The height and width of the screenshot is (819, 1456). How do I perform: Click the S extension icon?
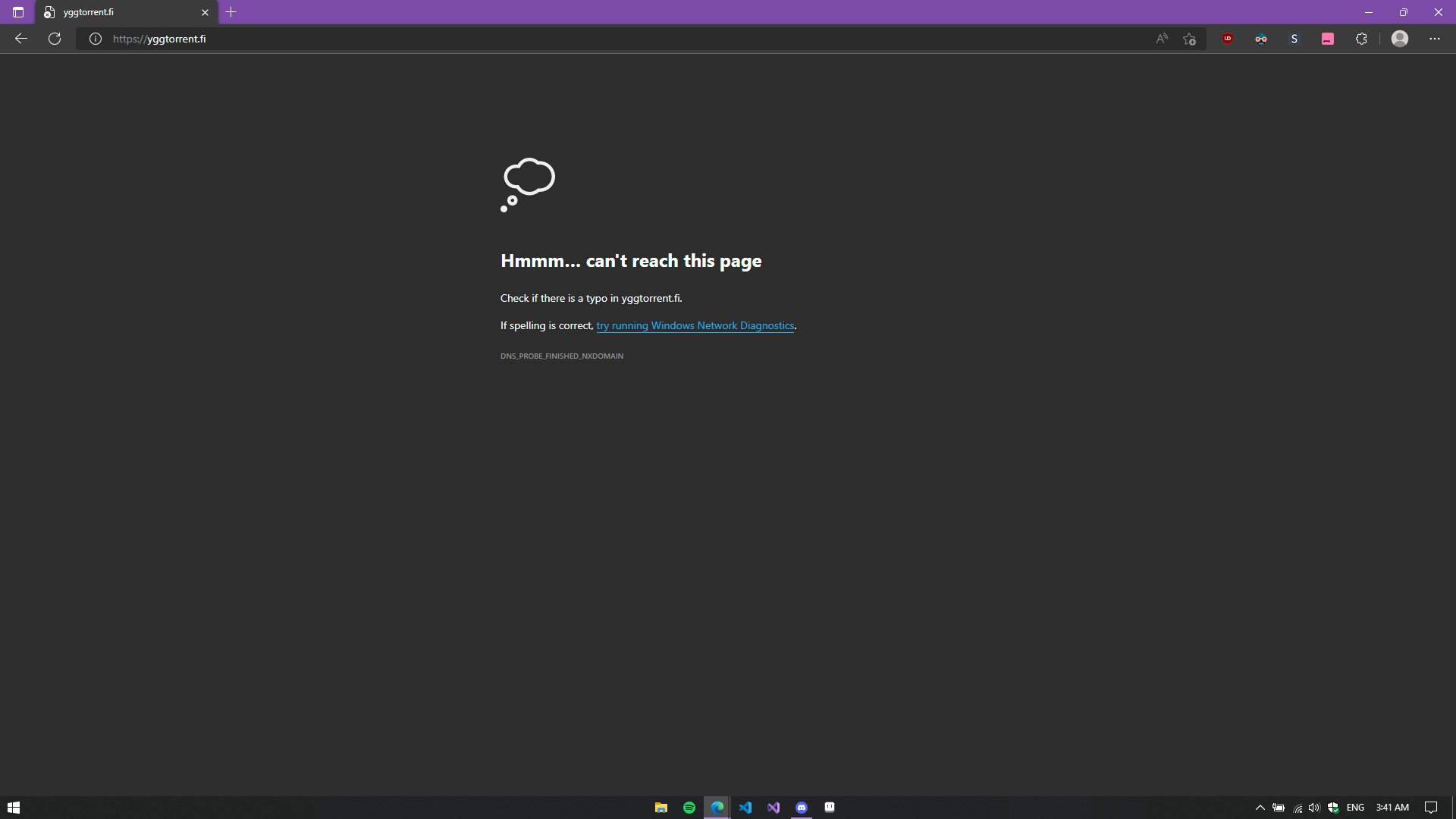coord(1294,39)
